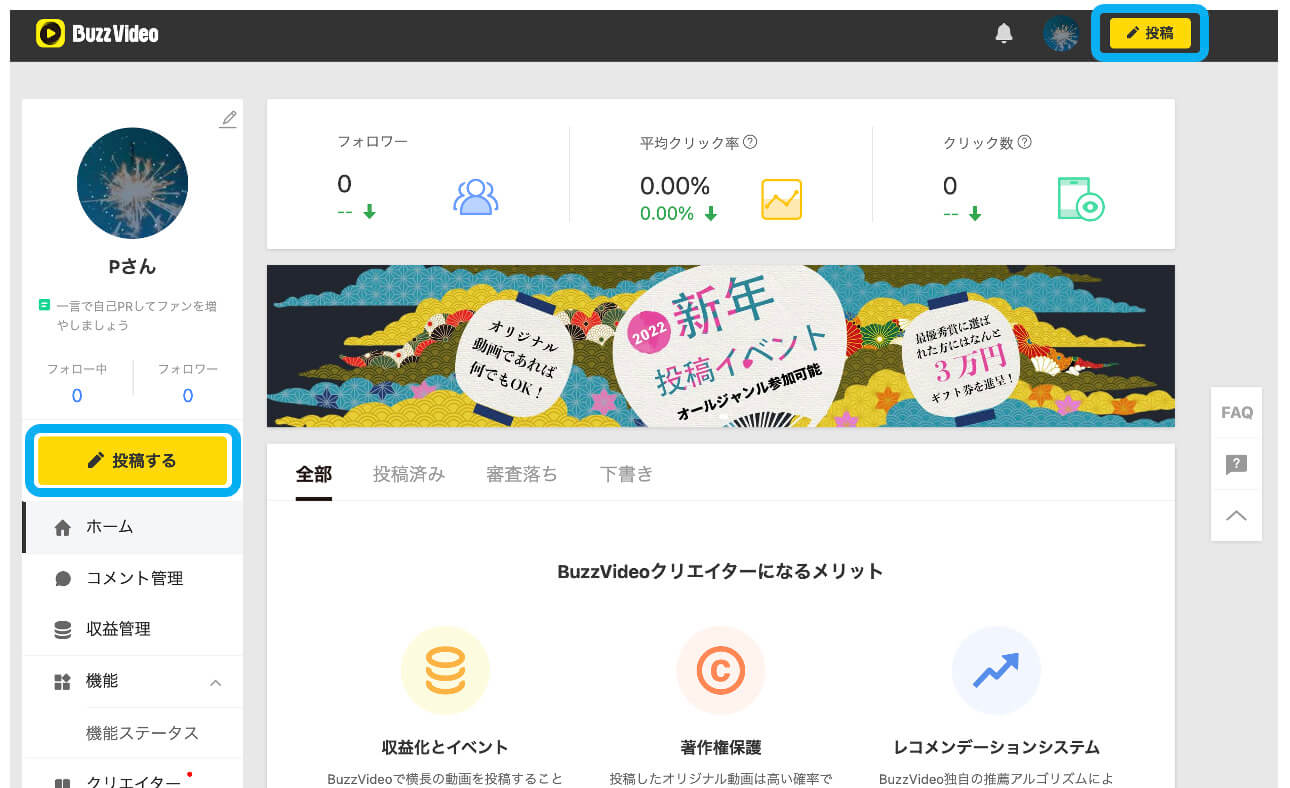Click the back-to-top arrow button
Viewport: 1290px width, 788px height.
coord(1236,516)
